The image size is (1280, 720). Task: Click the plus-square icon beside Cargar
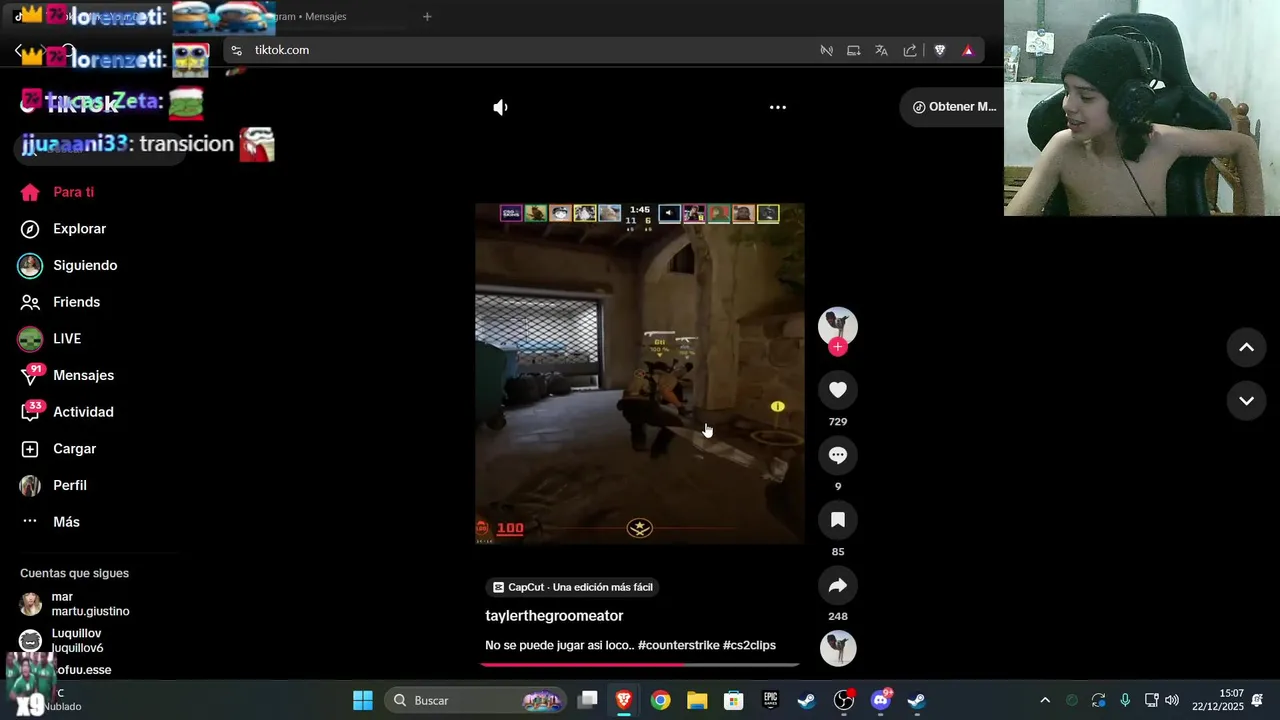(x=30, y=449)
